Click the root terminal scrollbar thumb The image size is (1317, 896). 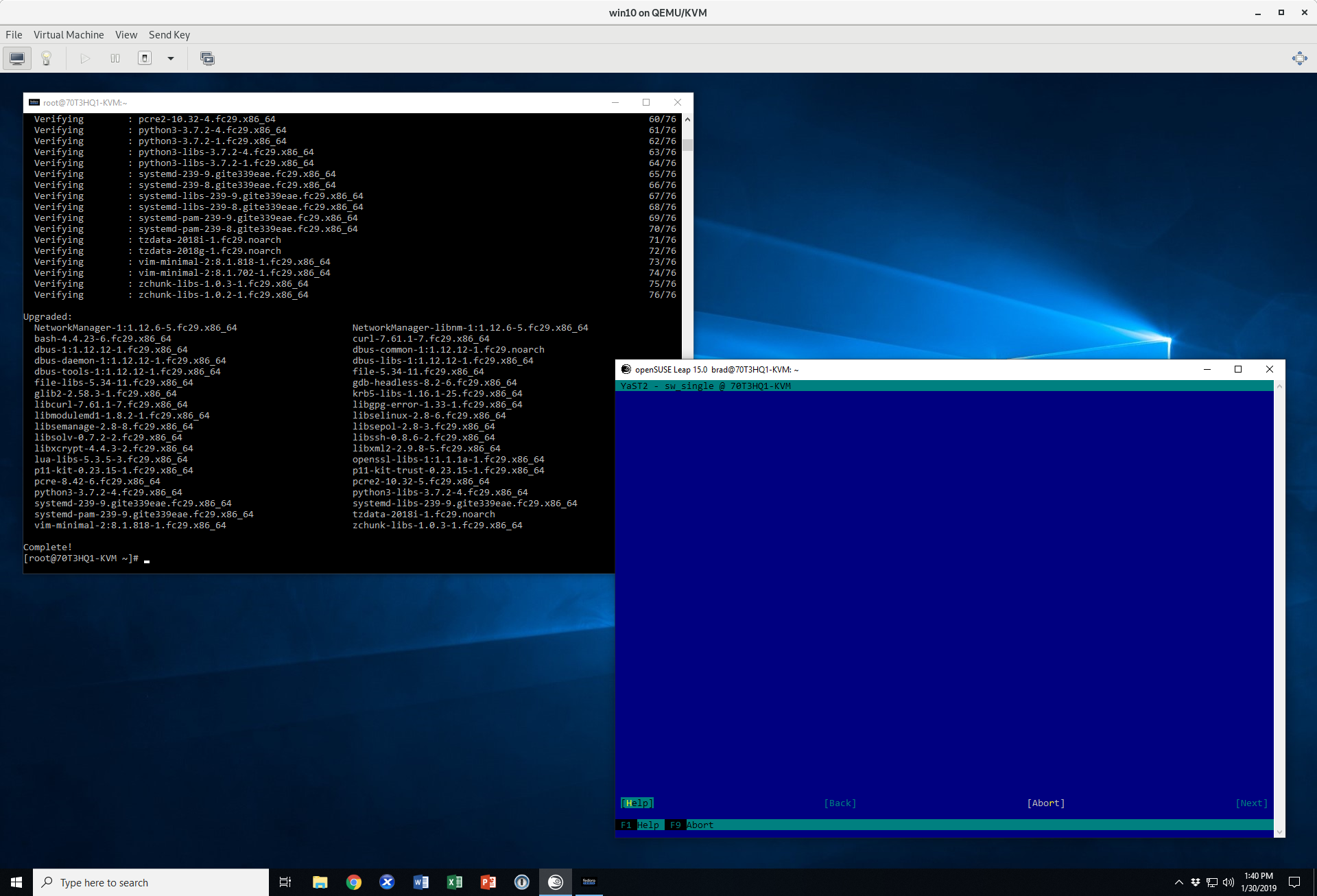point(687,145)
